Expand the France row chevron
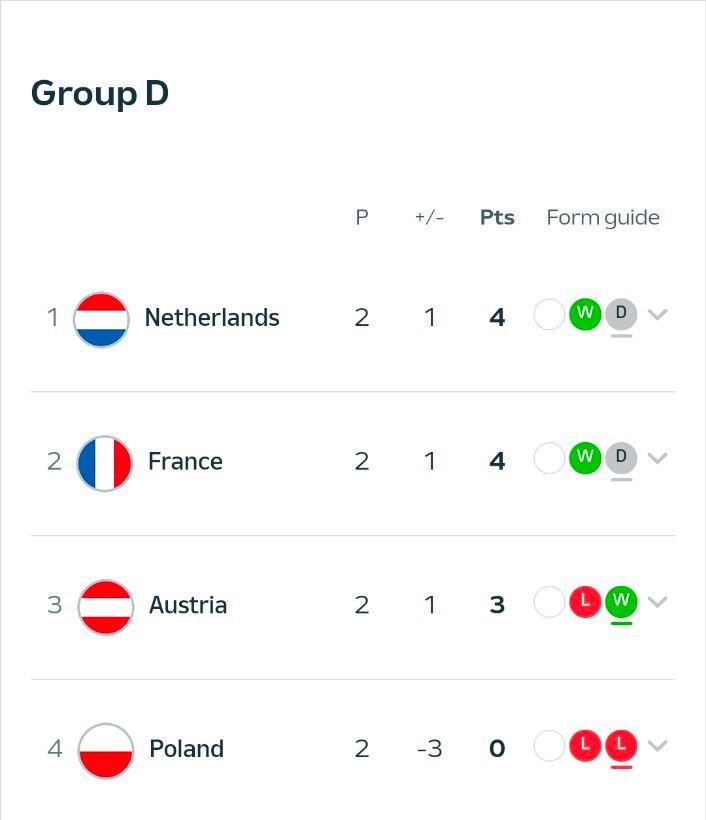The image size is (706, 820). [x=657, y=458]
